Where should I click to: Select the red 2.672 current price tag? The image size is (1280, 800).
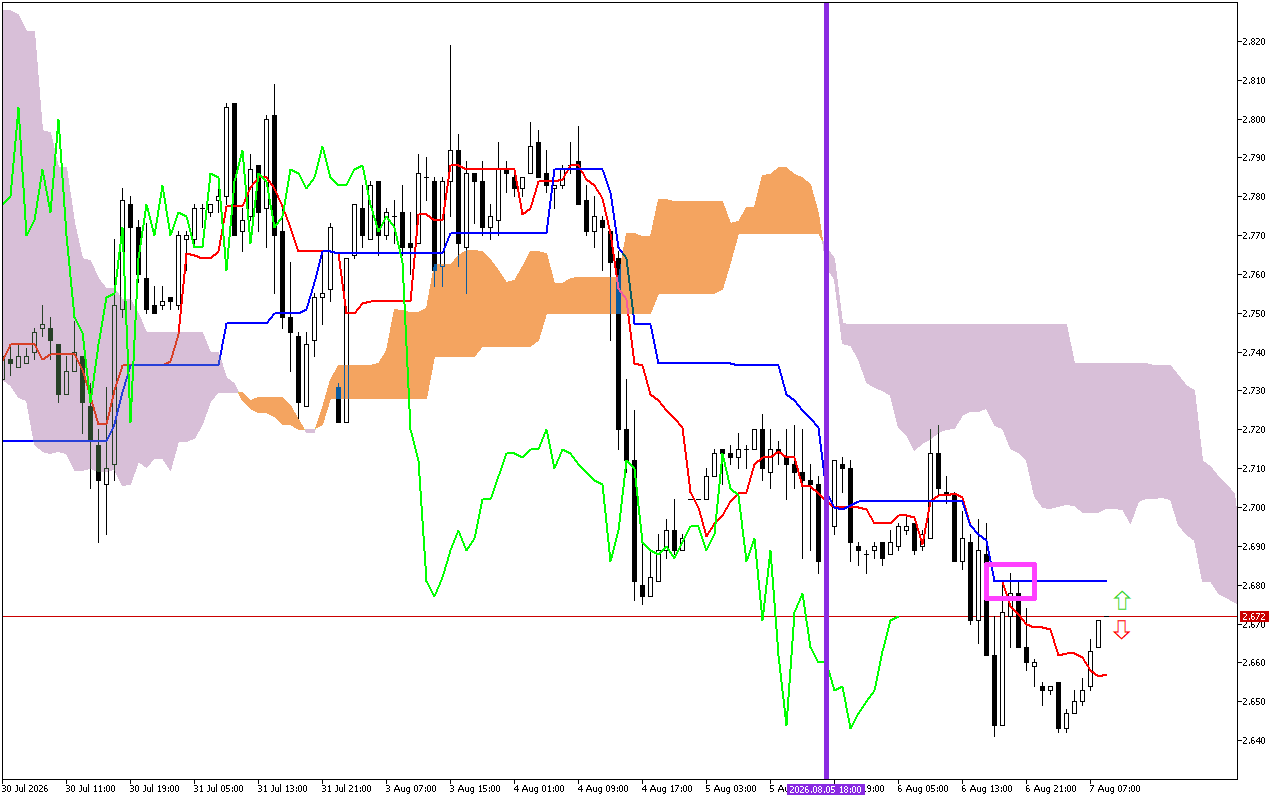1254,617
